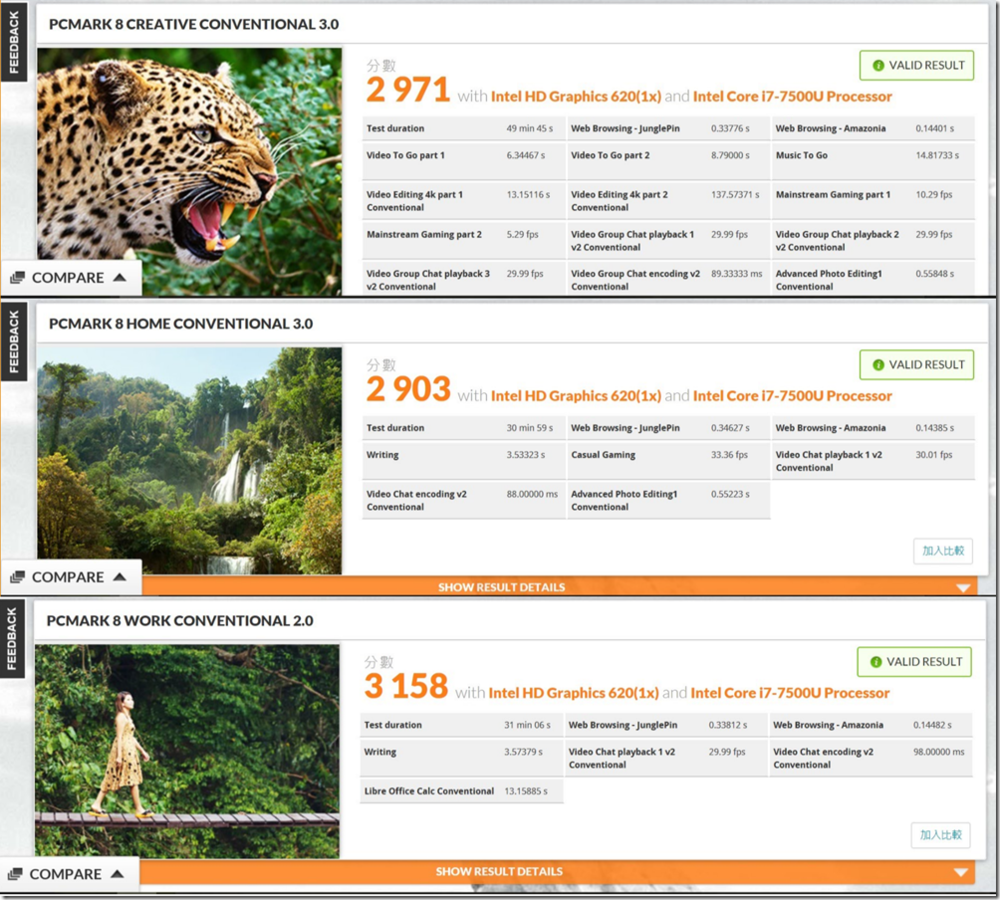The image size is (1000, 900).
Task: Click down arrow on Home details bar
Action: [x=963, y=587]
